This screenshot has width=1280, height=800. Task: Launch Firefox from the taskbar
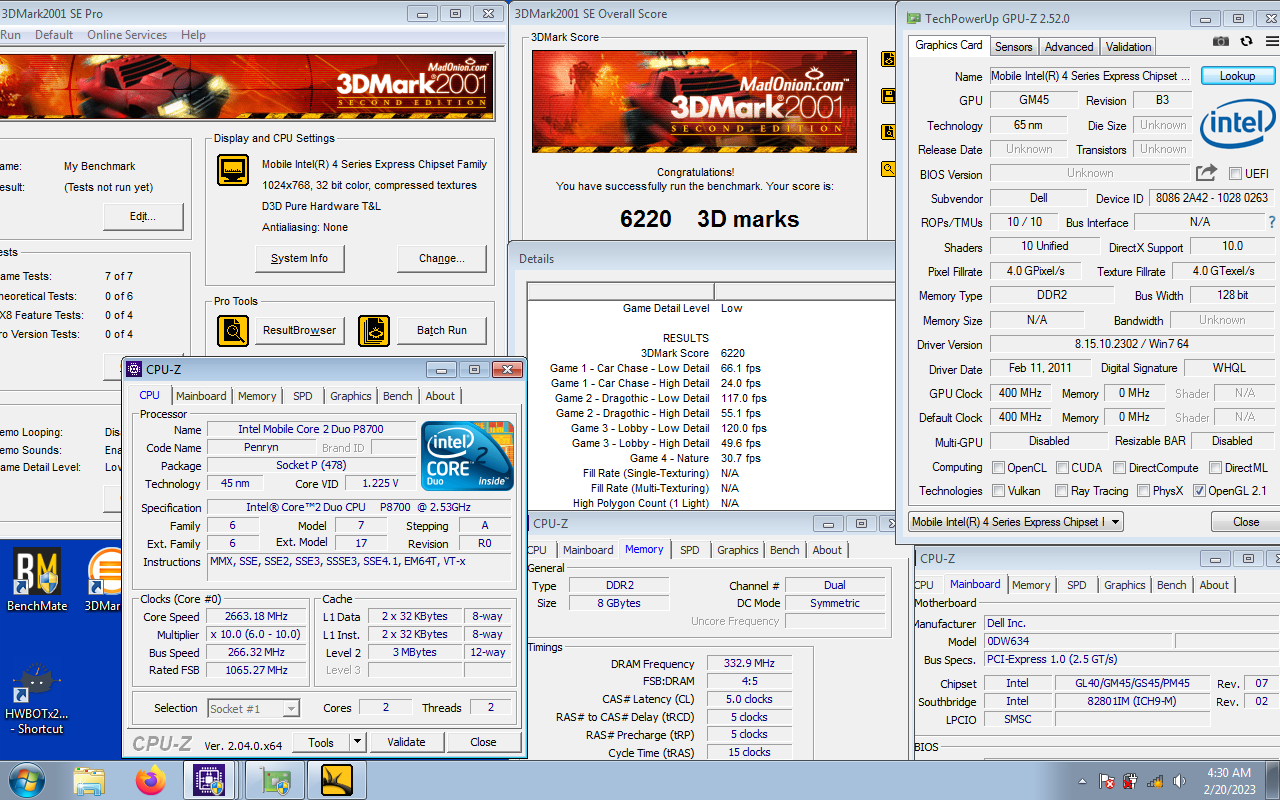[x=151, y=779]
